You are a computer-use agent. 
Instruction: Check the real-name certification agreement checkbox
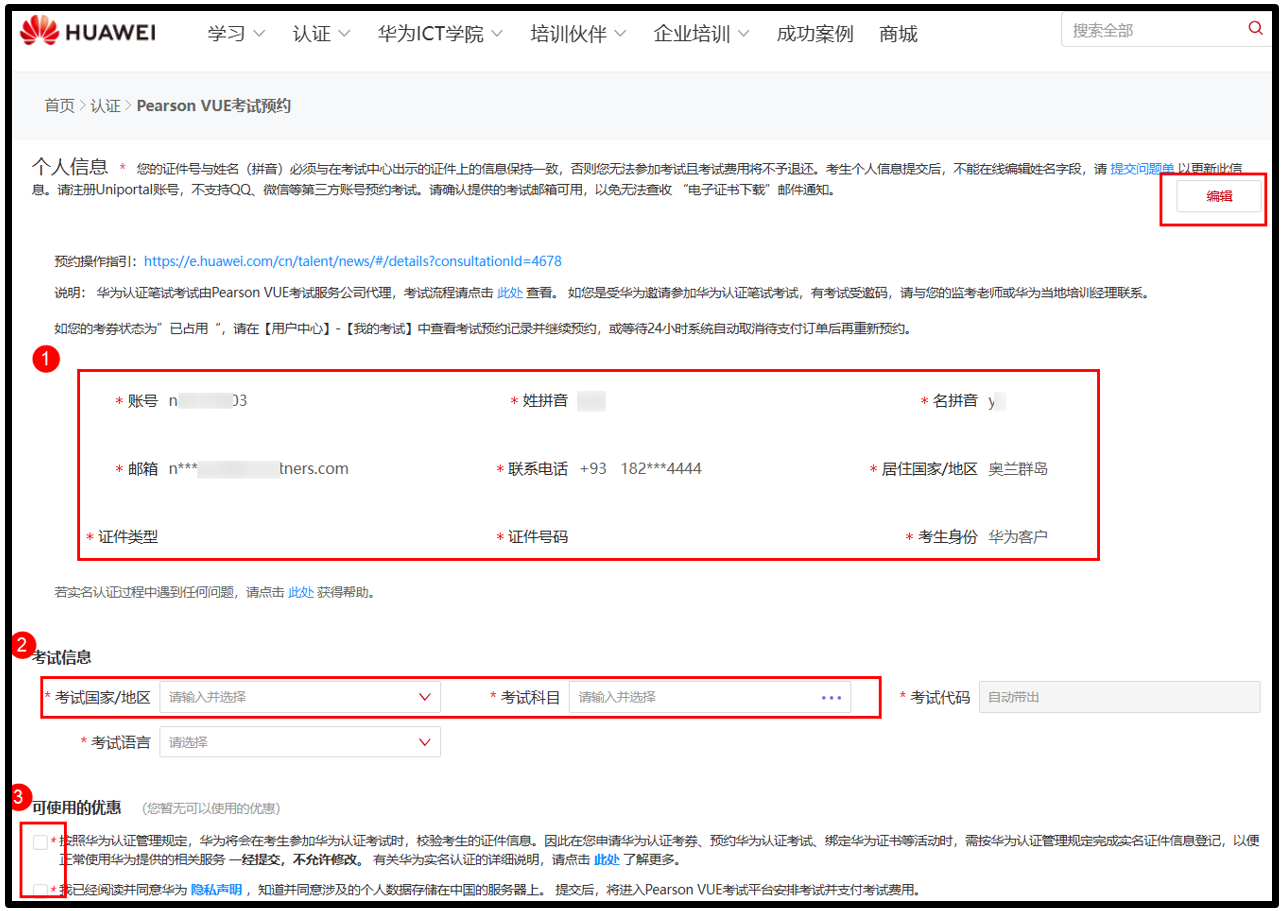(40, 842)
